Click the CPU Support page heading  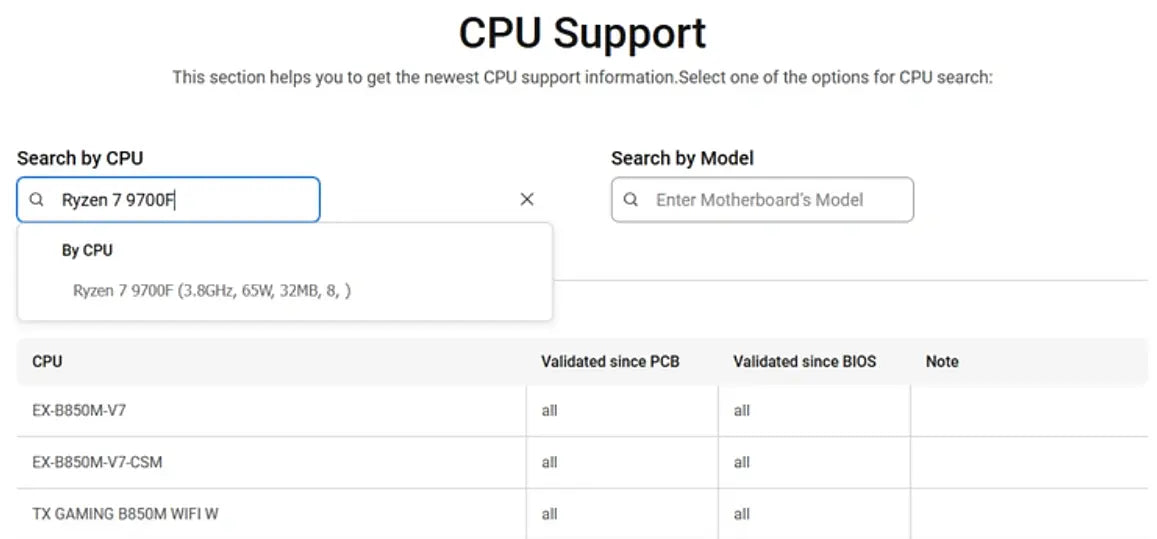point(582,33)
